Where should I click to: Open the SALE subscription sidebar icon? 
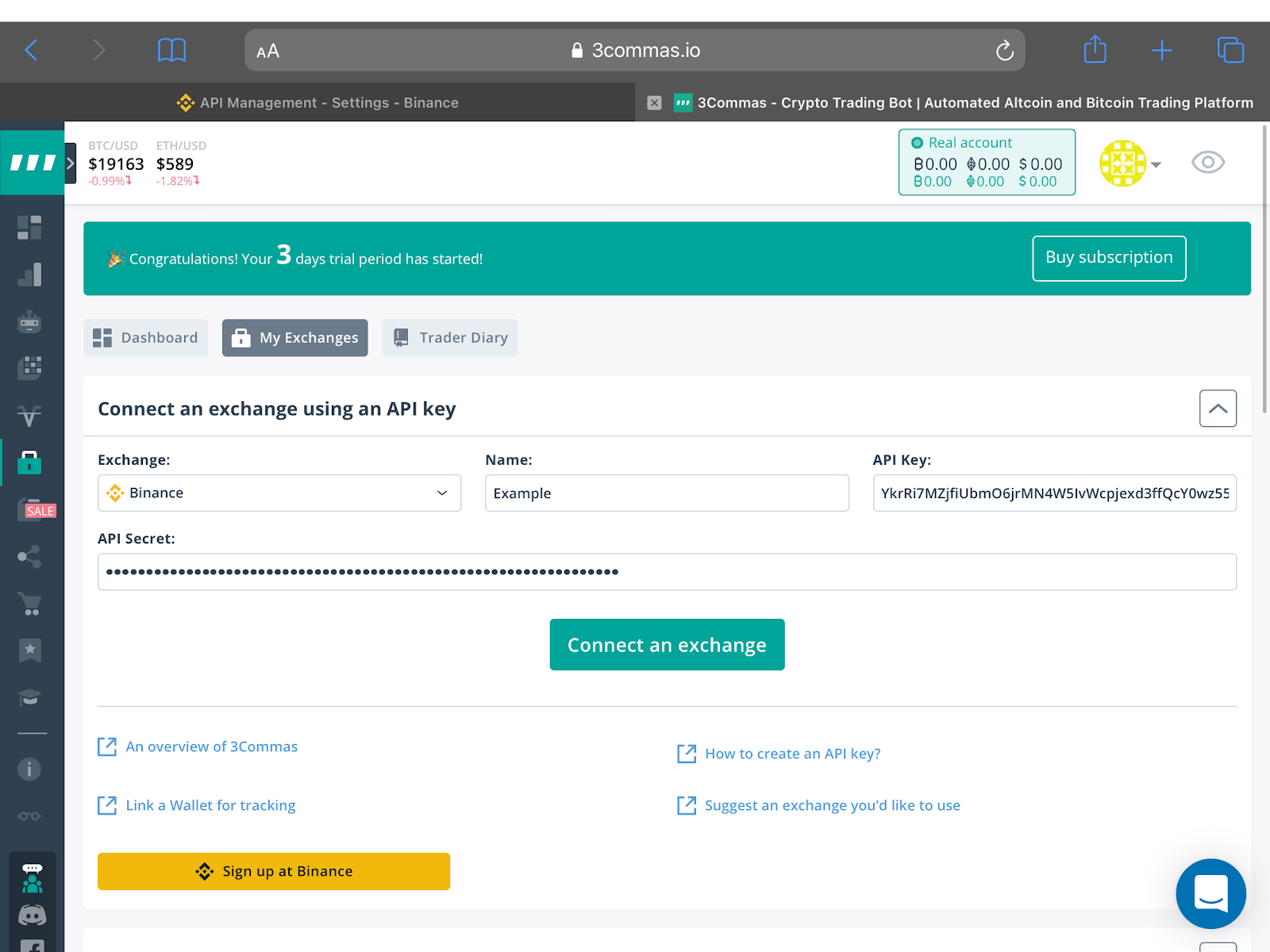36,509
